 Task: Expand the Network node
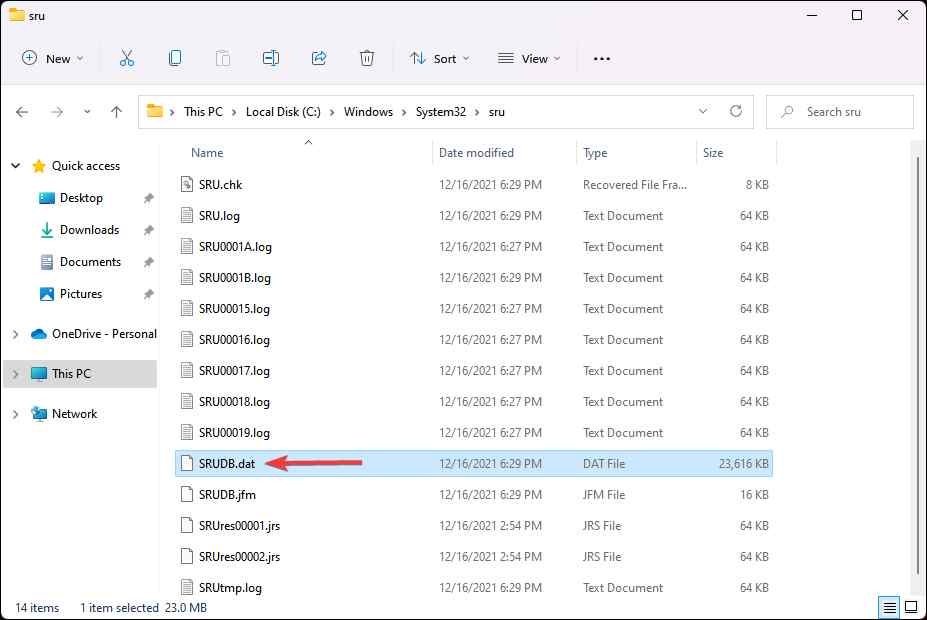(15, 414)
